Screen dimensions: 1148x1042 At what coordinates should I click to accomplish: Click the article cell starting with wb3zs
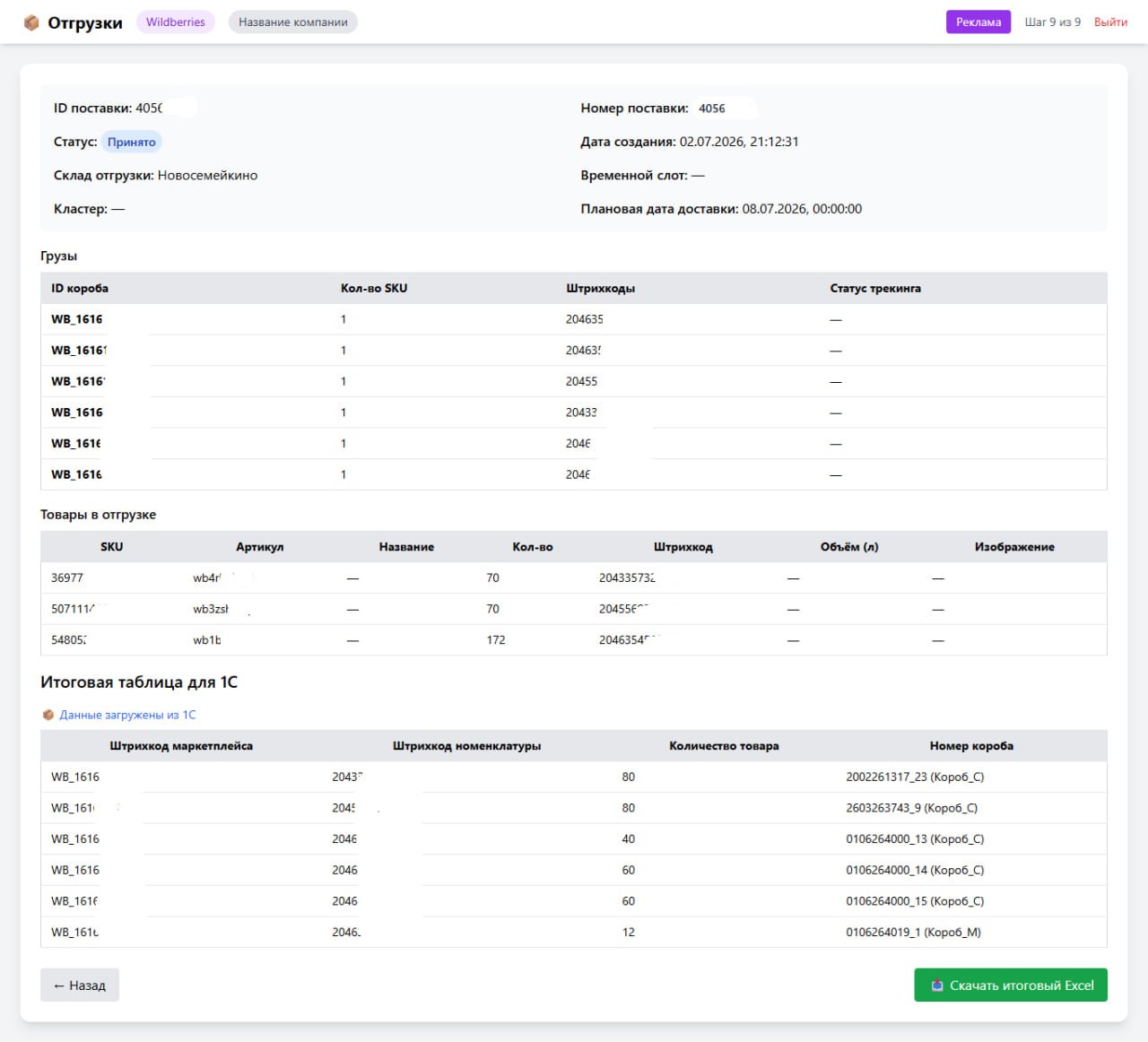click(211, 609)
